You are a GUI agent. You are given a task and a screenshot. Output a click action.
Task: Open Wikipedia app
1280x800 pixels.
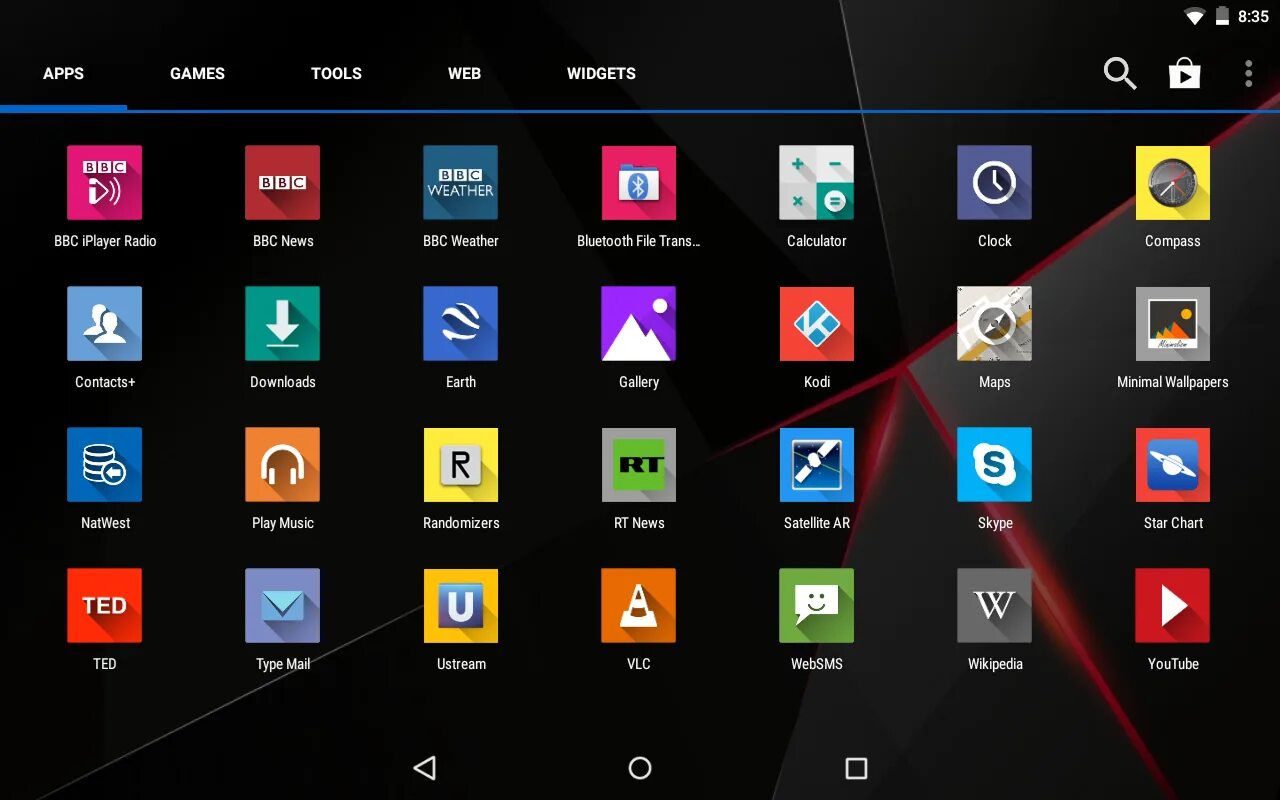(x=995, y=606)
